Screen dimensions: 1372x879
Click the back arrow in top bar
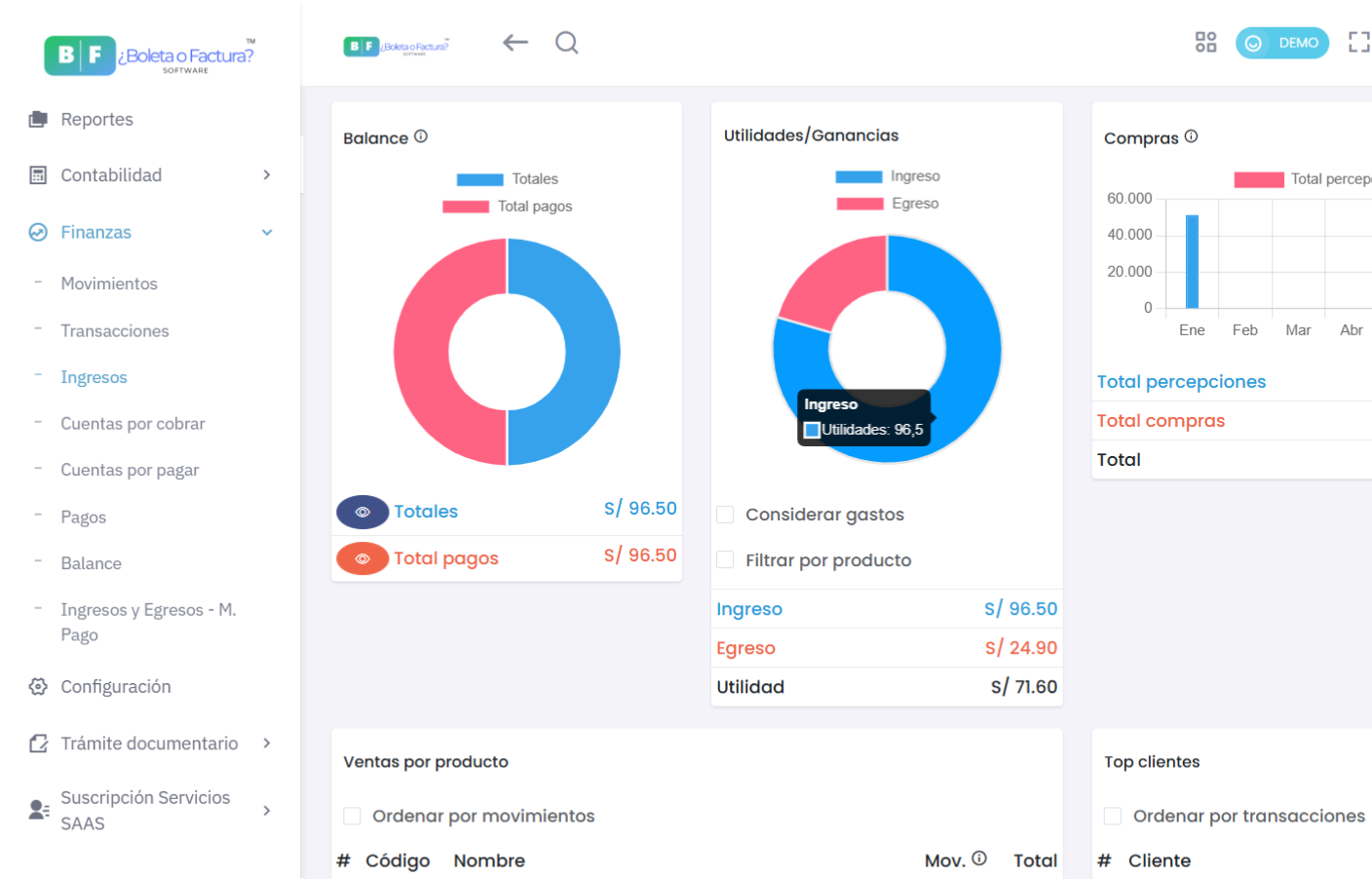coord(514,42)
